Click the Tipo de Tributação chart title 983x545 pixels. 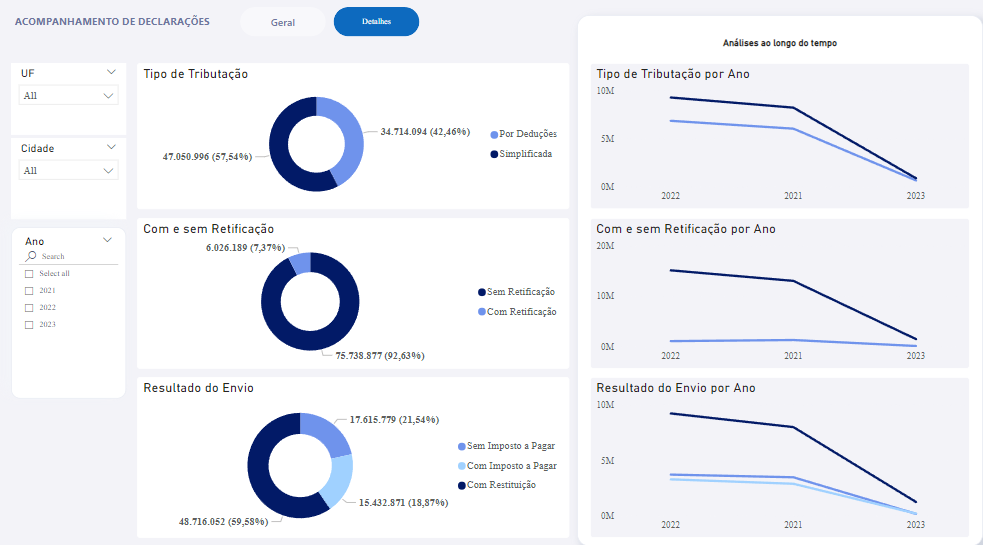196,74
